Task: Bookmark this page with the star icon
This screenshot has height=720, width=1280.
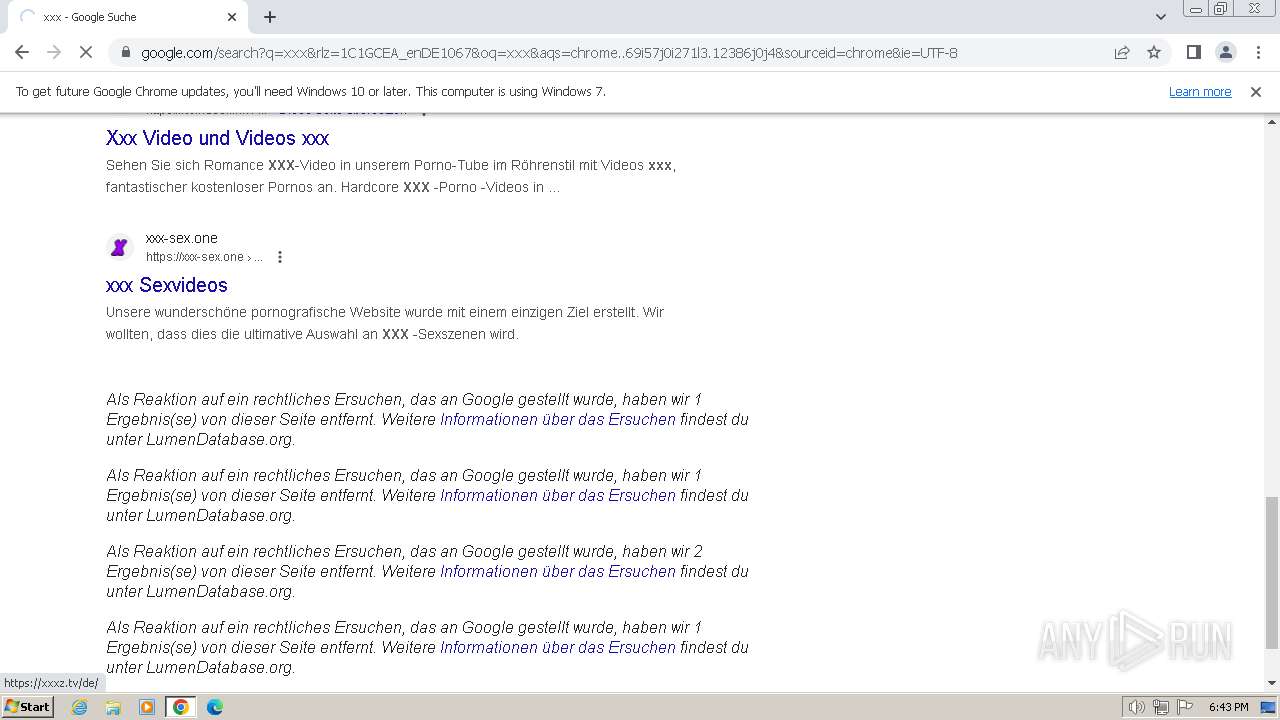Action: [1154, 53]
